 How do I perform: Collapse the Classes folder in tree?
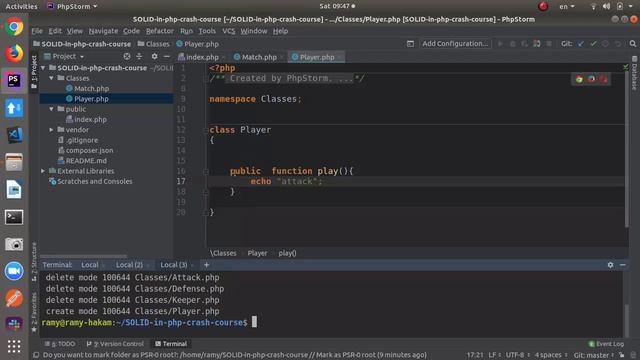tap(51, 78)
